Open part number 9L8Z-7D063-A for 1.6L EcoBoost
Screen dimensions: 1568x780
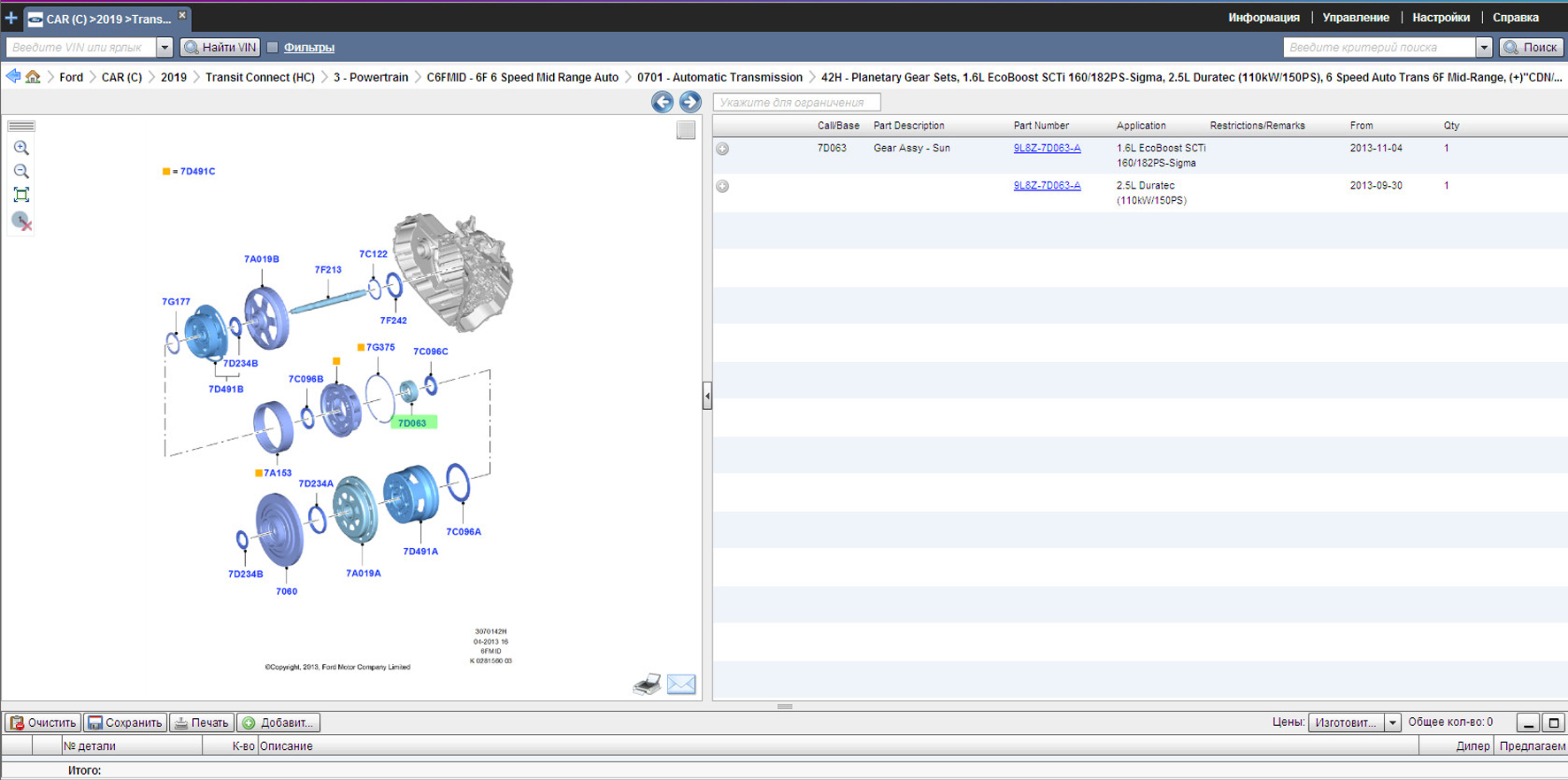click(x=1047, y=149)
